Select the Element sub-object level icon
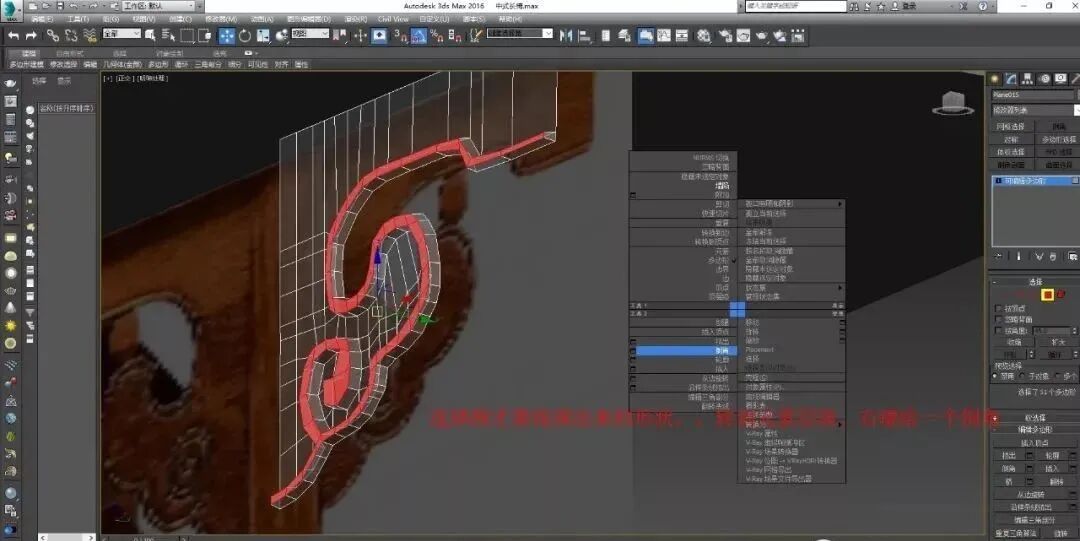Viewport: 1080px width, 541px height. (1061, 295)
